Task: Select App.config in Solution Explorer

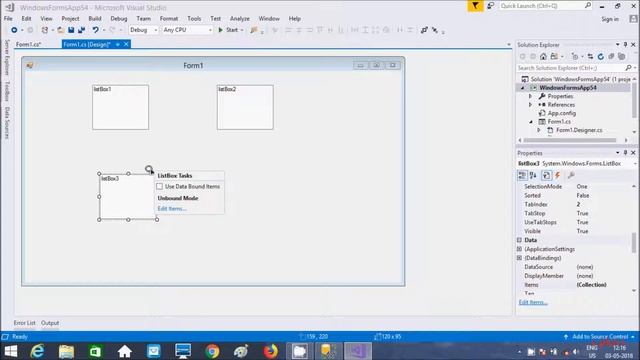Action: click(x=562, y=113)
